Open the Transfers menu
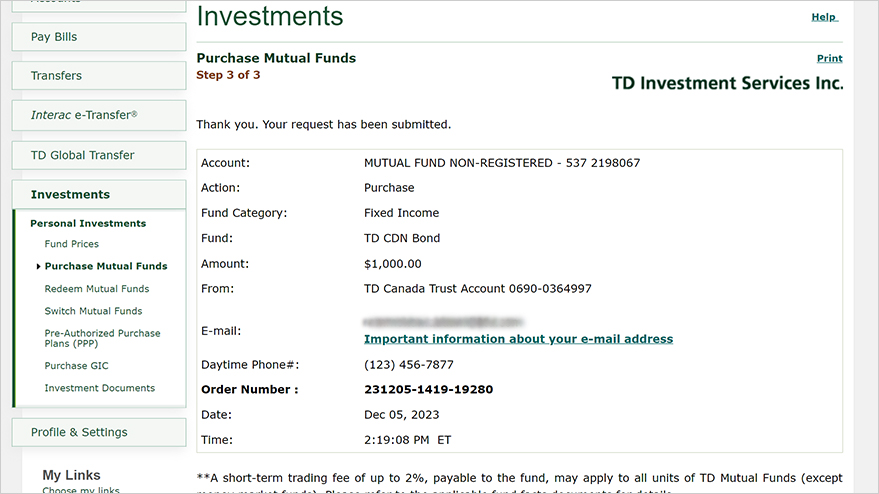The height and width of the screenshot is (494, 879). point(99,76)
